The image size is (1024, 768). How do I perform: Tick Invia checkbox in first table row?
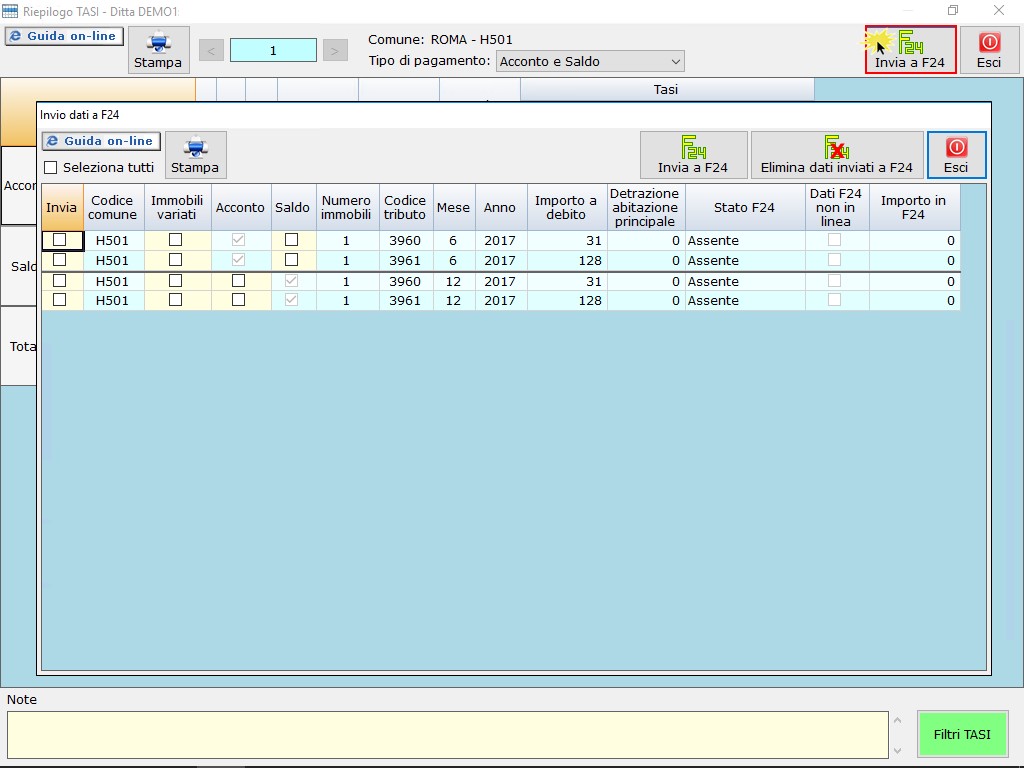point(60,240)
